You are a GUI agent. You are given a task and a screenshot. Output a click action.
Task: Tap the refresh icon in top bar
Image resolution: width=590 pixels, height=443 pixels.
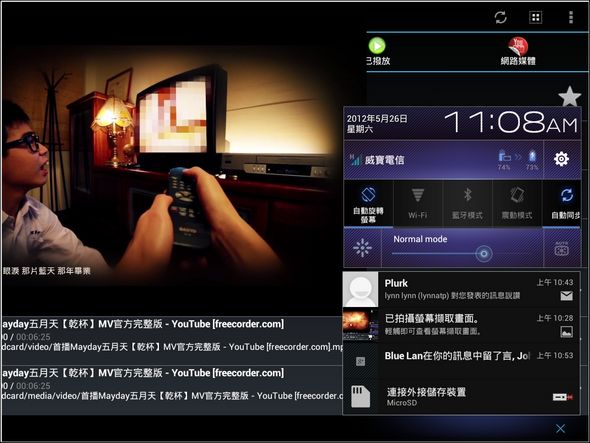pos(500,17)
